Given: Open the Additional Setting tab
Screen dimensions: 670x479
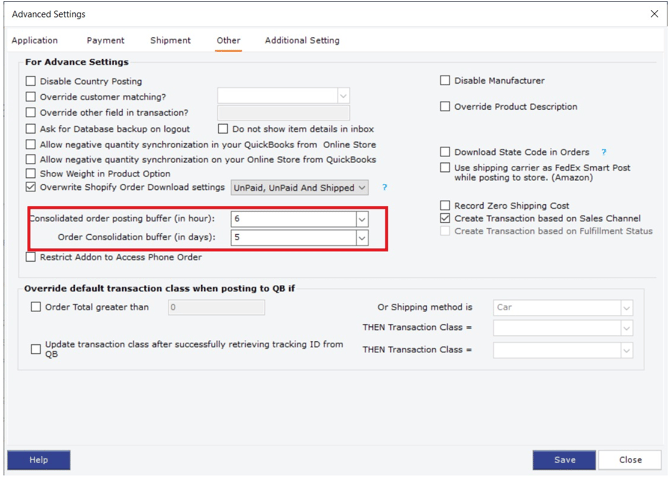Looking at the screenshot, I should pos(302,41).
